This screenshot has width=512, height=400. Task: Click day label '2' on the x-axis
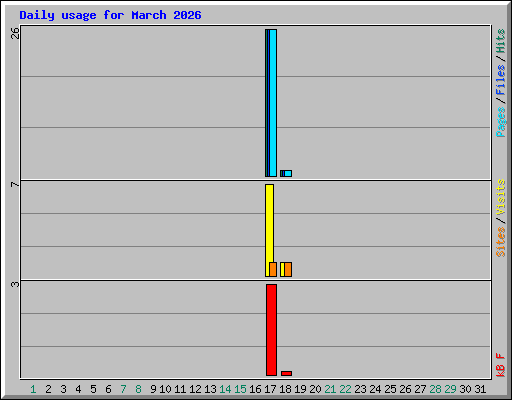tap(48, 389)
